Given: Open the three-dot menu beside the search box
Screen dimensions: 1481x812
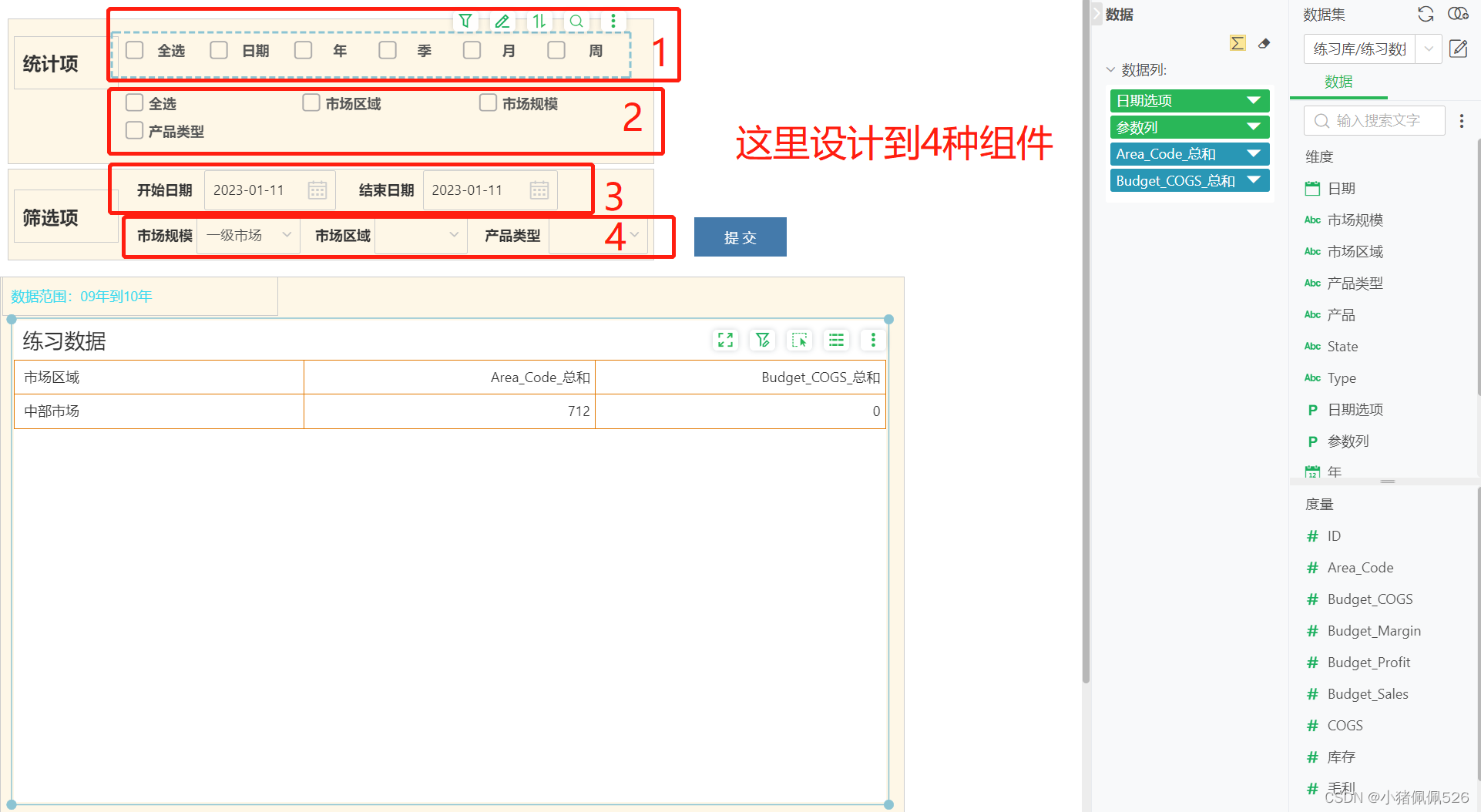Looking at the screenshot, I should pyautogui.click(x=1462, y=120).
